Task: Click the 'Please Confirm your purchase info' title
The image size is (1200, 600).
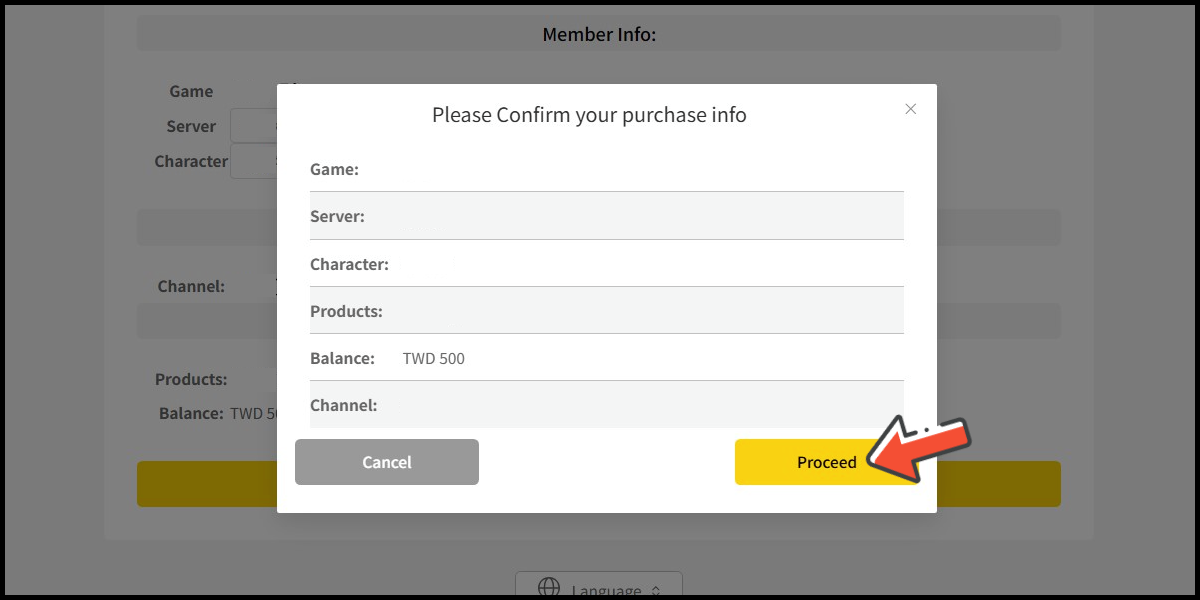Action: (x=589, y=115)
